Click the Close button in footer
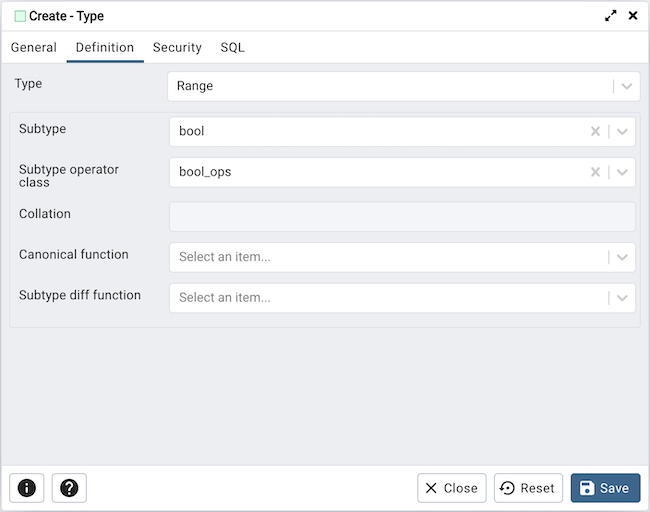This screenshot has height=512, width=650. coord(451,488)
